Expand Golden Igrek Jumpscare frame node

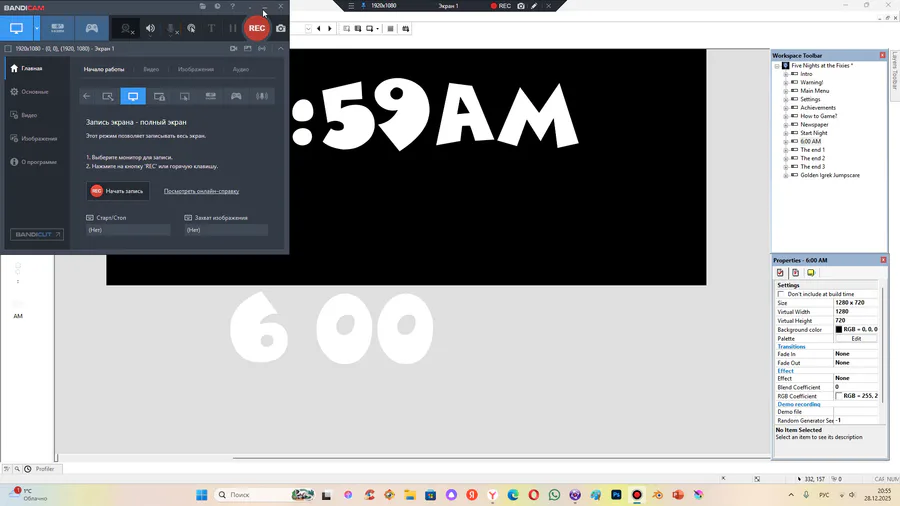click(x=786, y=175)
